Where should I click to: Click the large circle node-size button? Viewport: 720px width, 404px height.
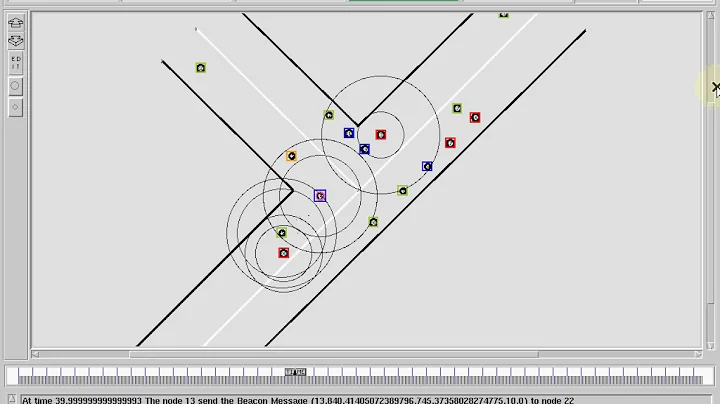click(15, 86)
